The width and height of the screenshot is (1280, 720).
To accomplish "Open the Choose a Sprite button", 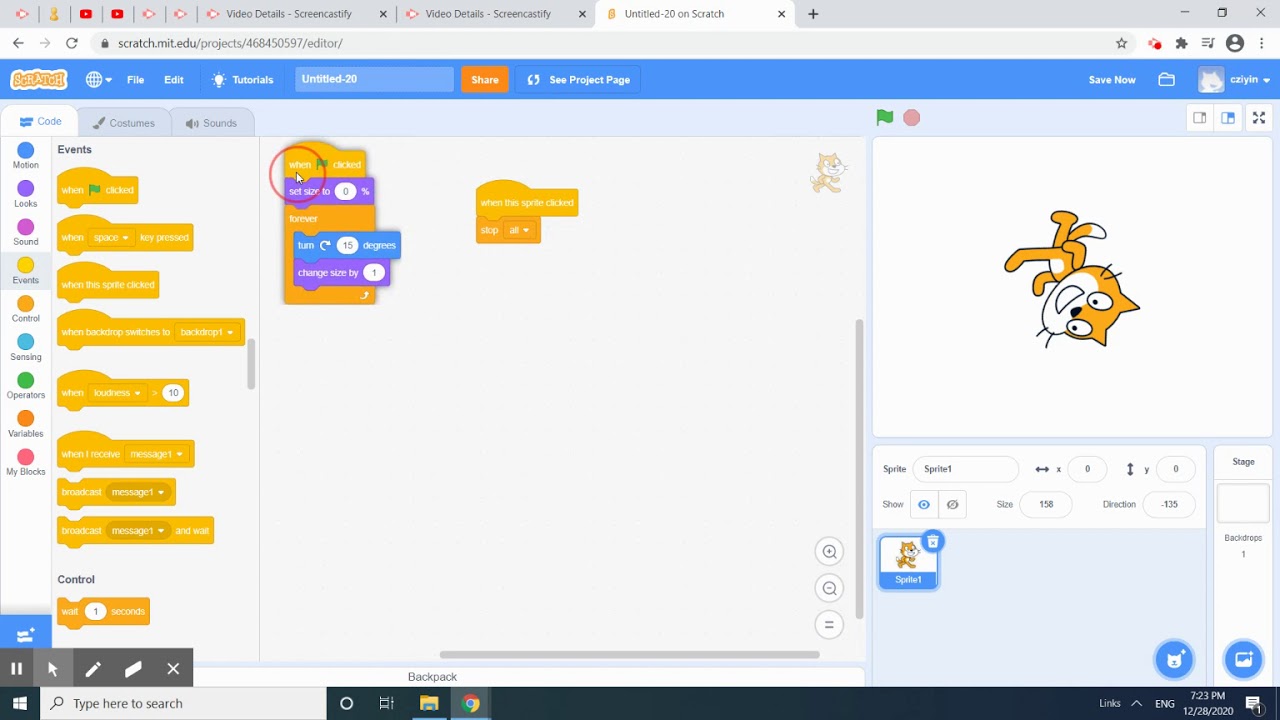I will 1175,659.
